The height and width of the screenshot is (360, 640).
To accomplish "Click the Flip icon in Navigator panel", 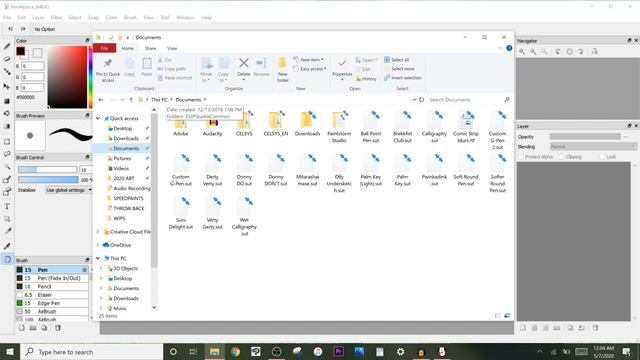I will pos(595,52).
